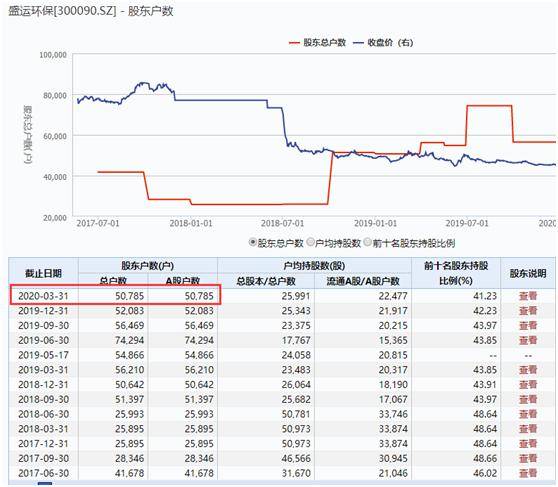Click the 50,781 value in 2018-06-30 row
The image size is (558, 487).
click(x=296, y=414)
